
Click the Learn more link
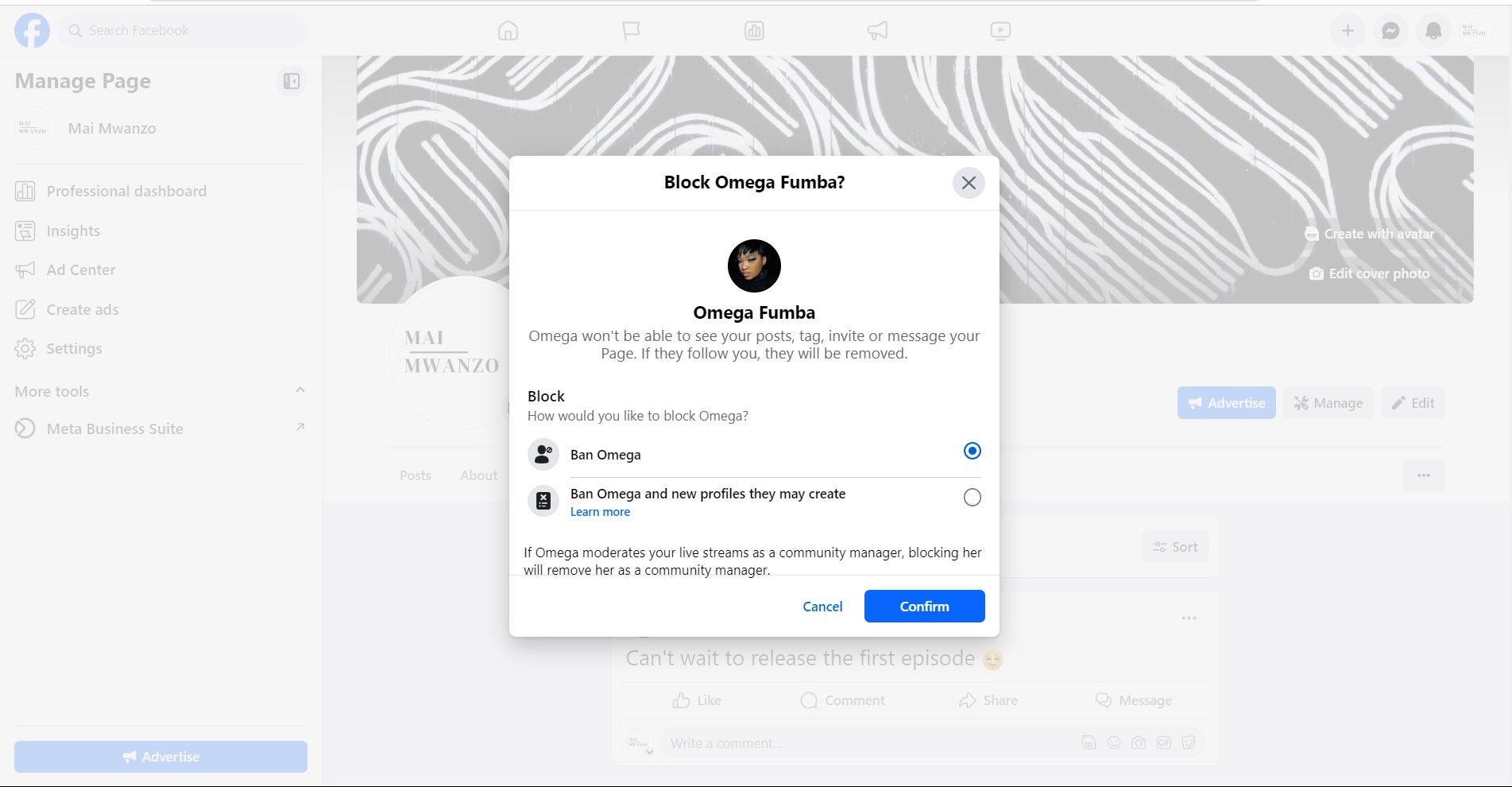click(x=600, y=512)
